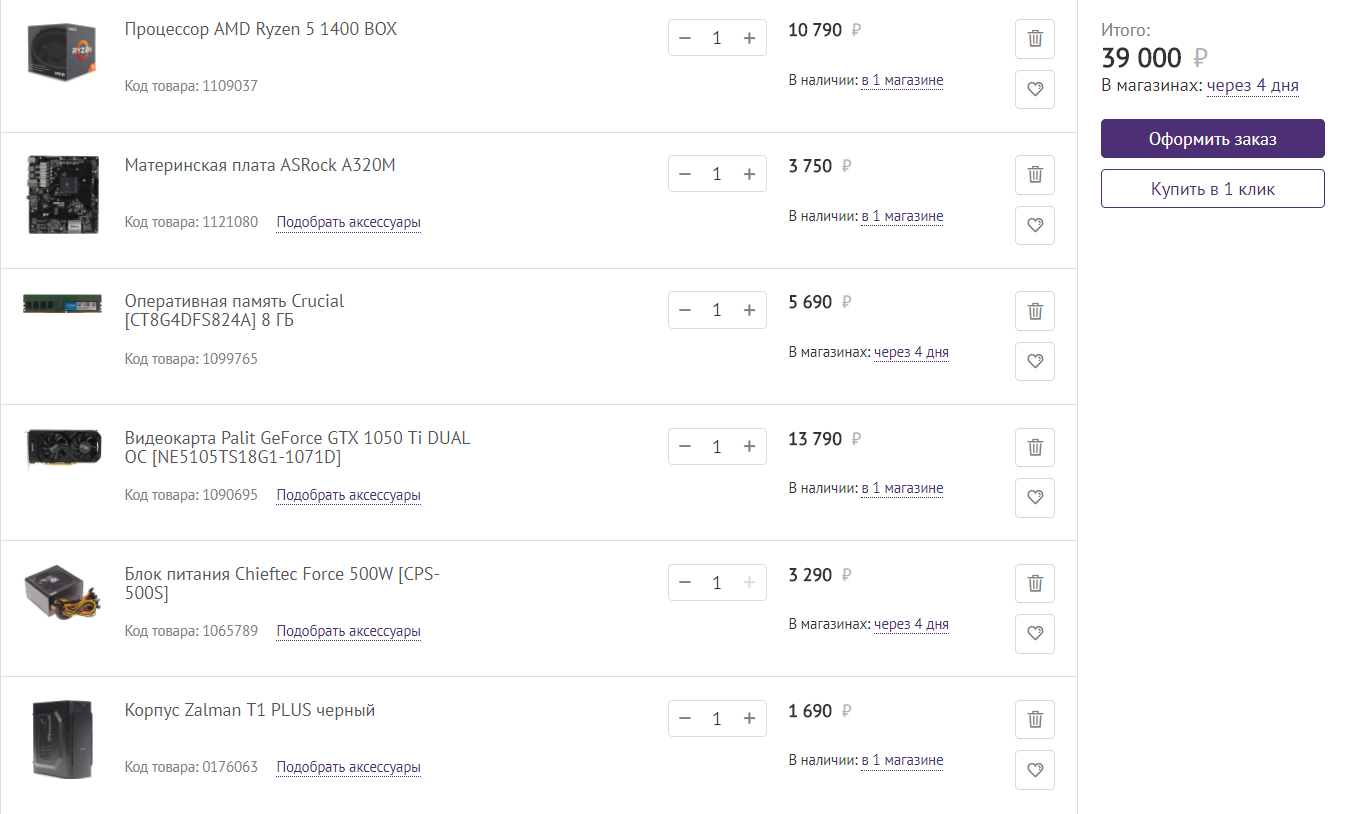Increase quantity of Zalman T1 PLUS case
This screenshot has width=1347, height=814.
coord(749,718)
